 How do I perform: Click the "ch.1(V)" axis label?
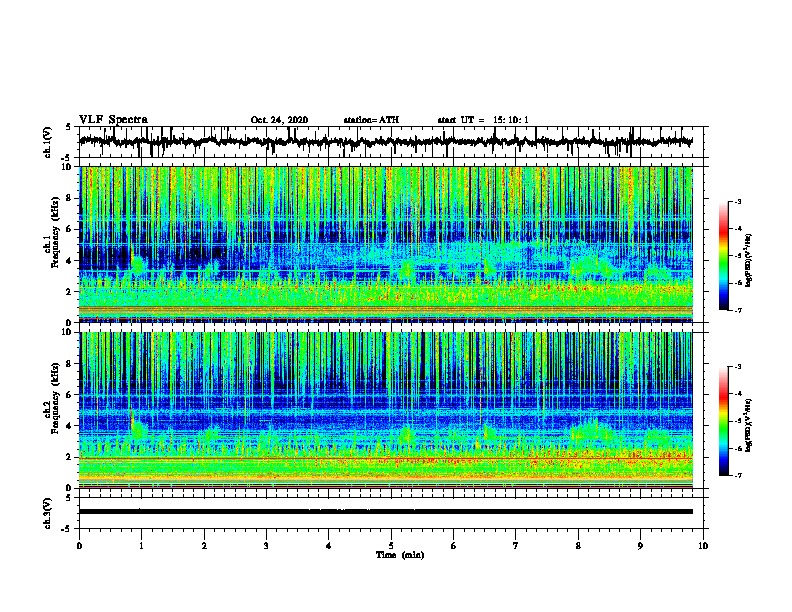(x=48, y=142)
